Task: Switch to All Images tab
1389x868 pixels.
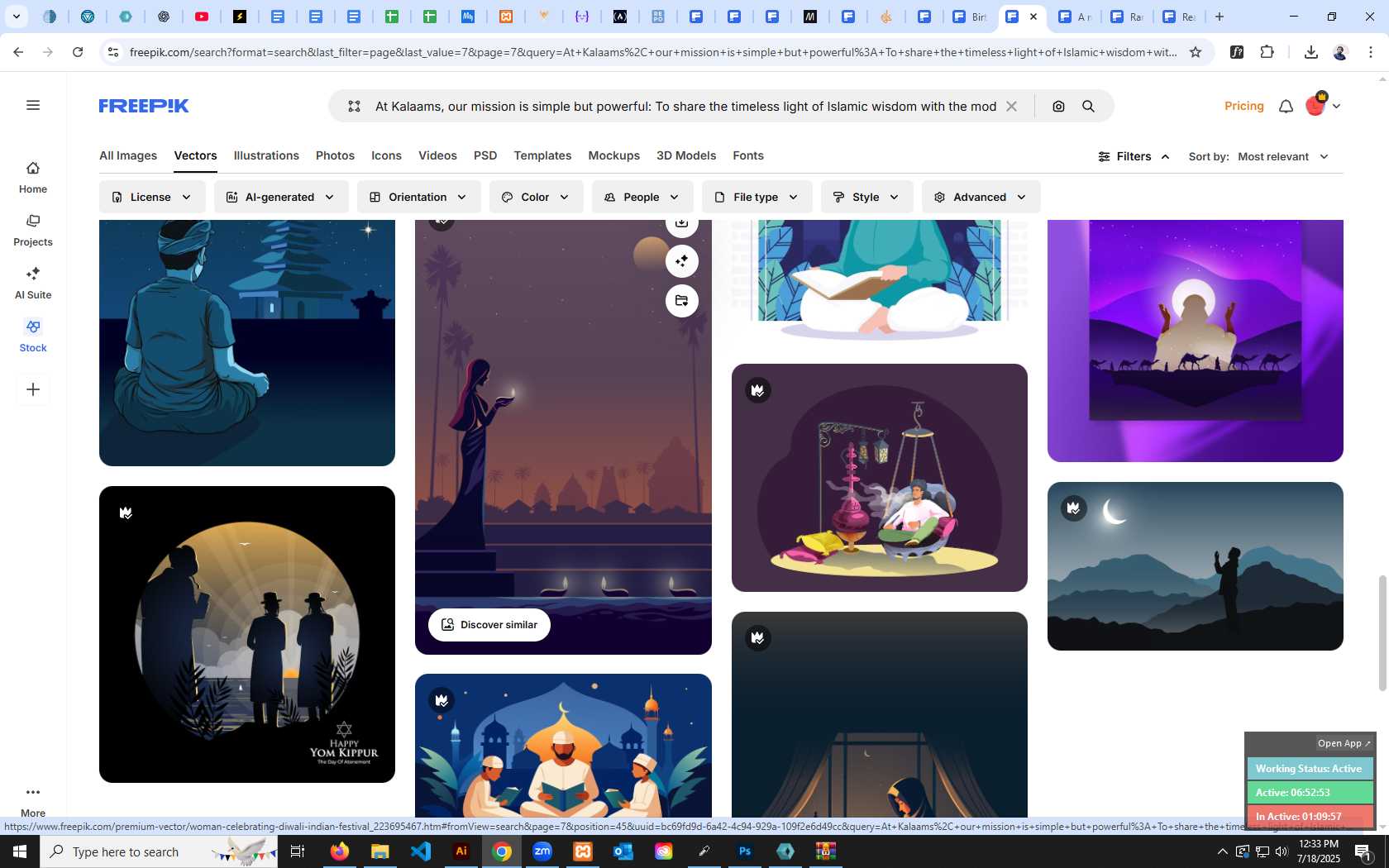Action: coord(128,155)
